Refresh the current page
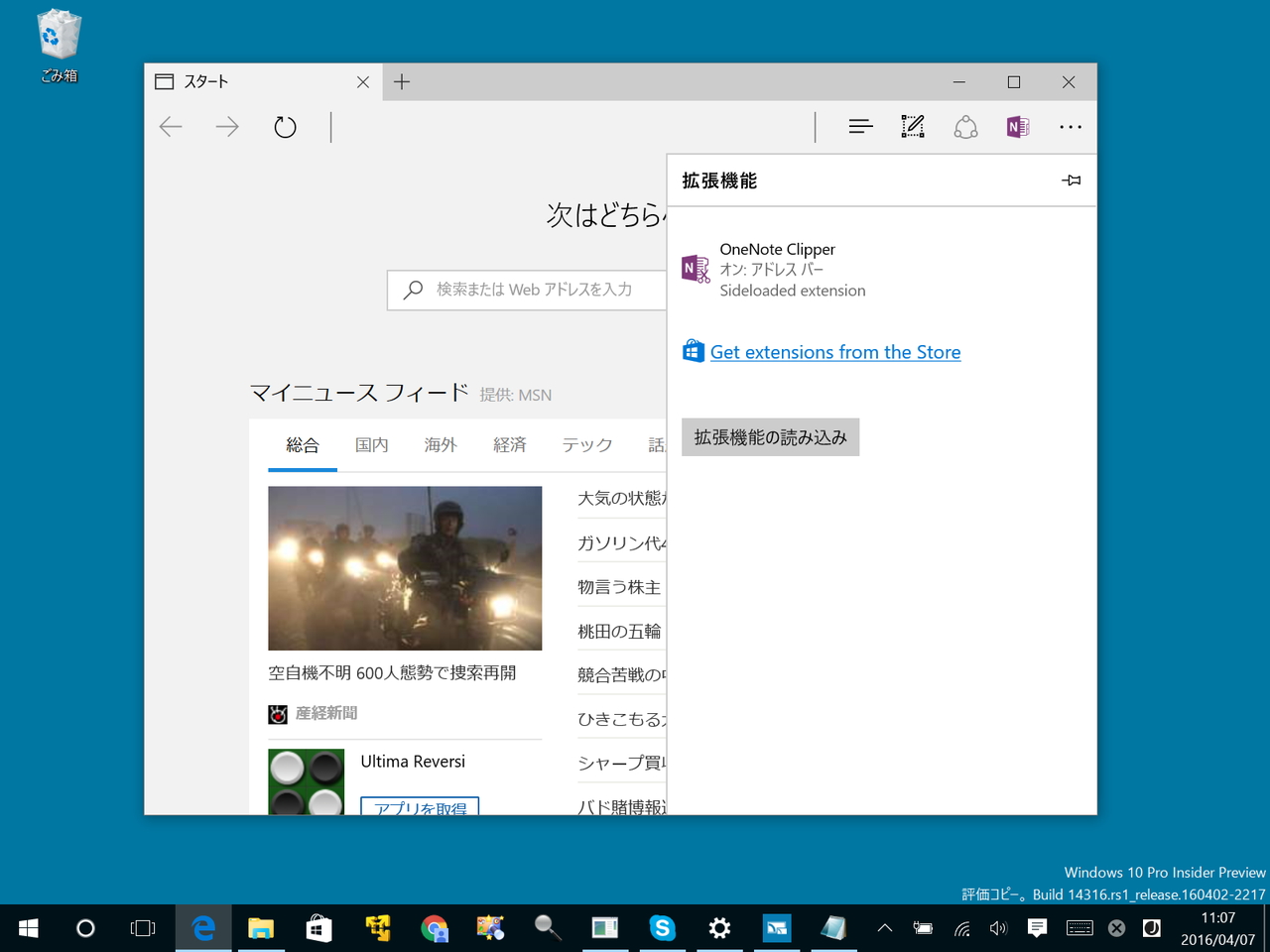 (x=284, y=126)
